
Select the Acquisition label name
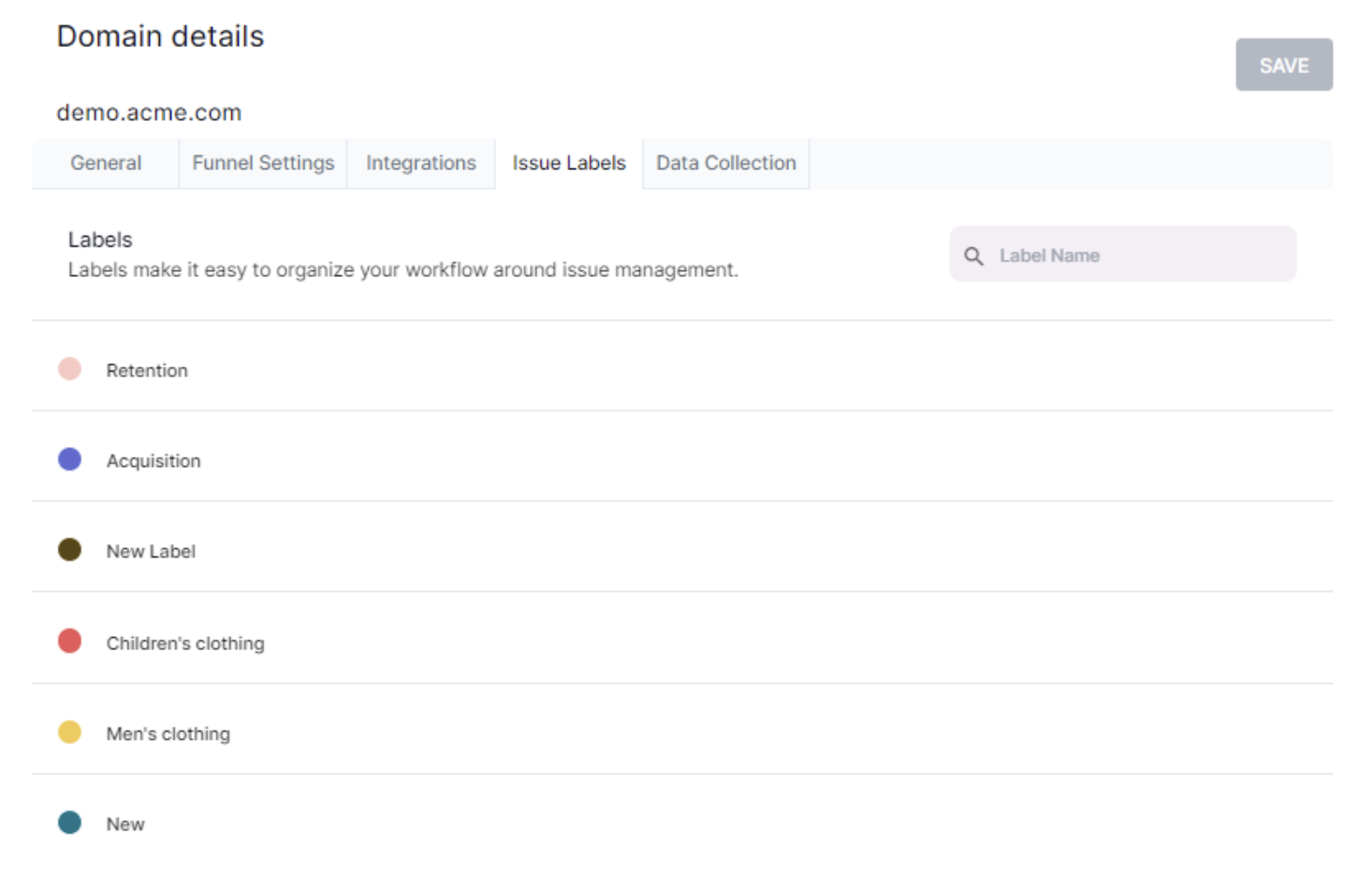pyautogui.click(x=153, y=461)
